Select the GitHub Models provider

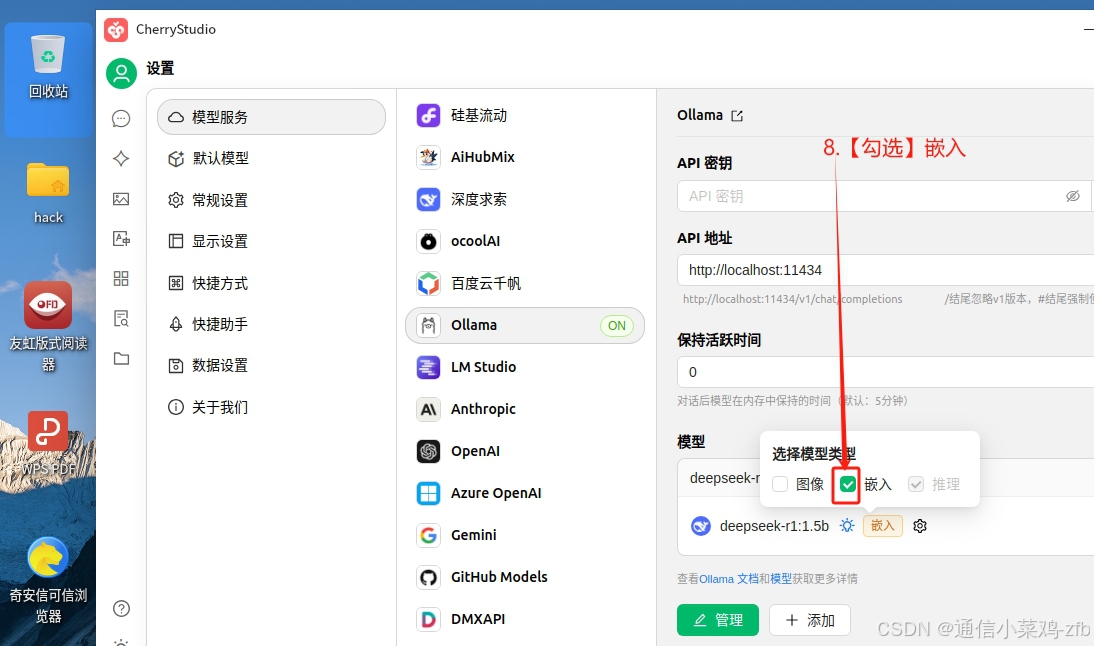click(525, 577)
